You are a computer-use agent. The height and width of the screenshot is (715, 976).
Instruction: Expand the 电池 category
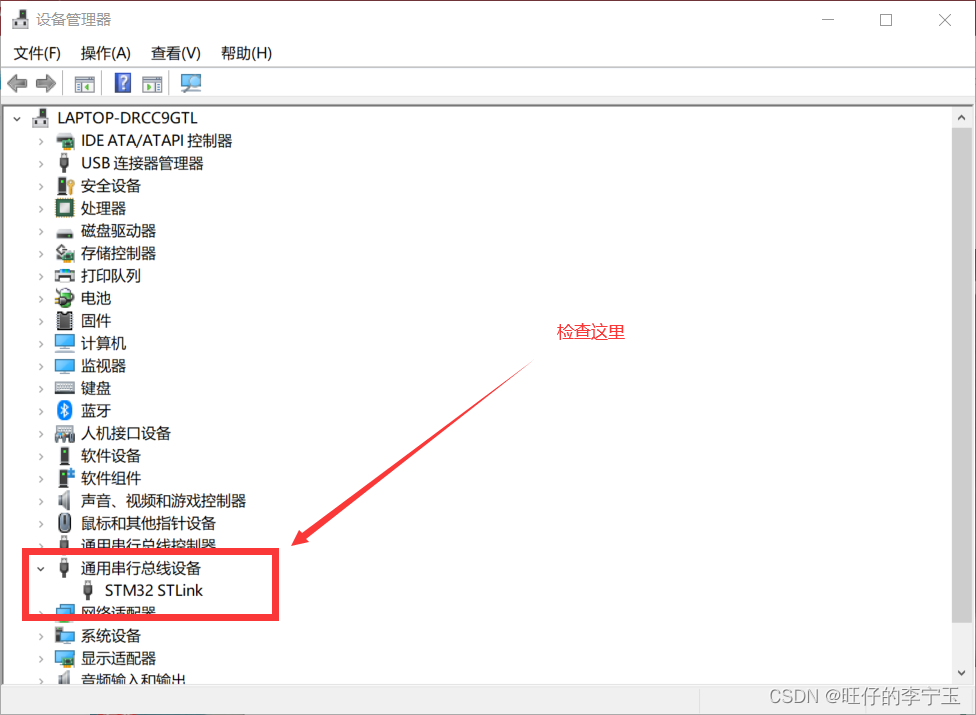click(41, 299)
